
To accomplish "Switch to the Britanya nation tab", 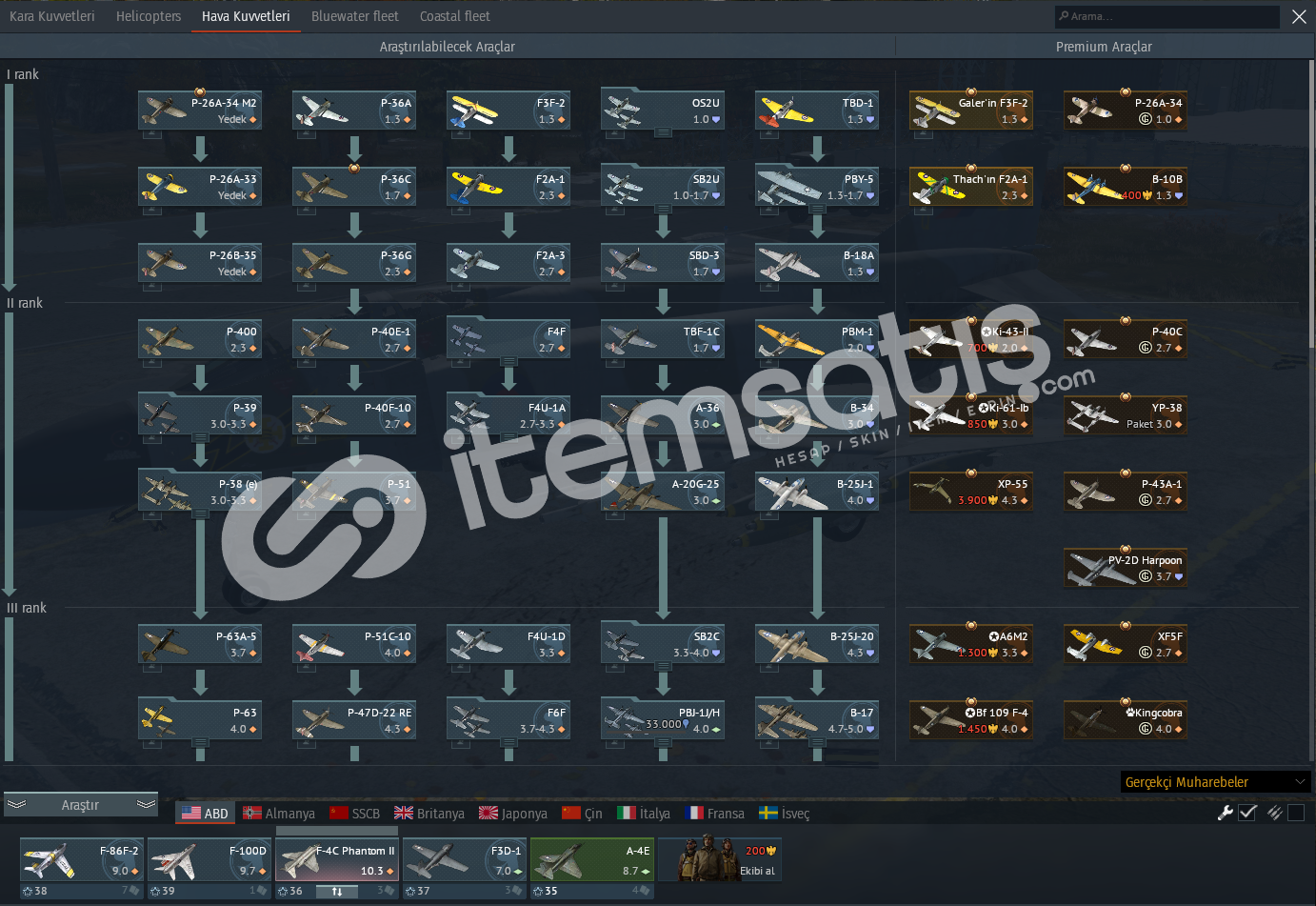I will 429,814.
